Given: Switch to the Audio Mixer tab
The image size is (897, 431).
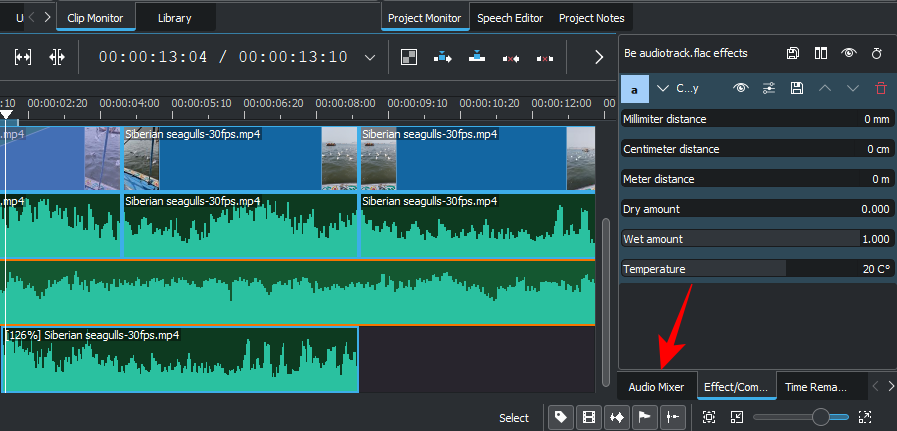Looking at the screenshot, I should tap(656, 387).
